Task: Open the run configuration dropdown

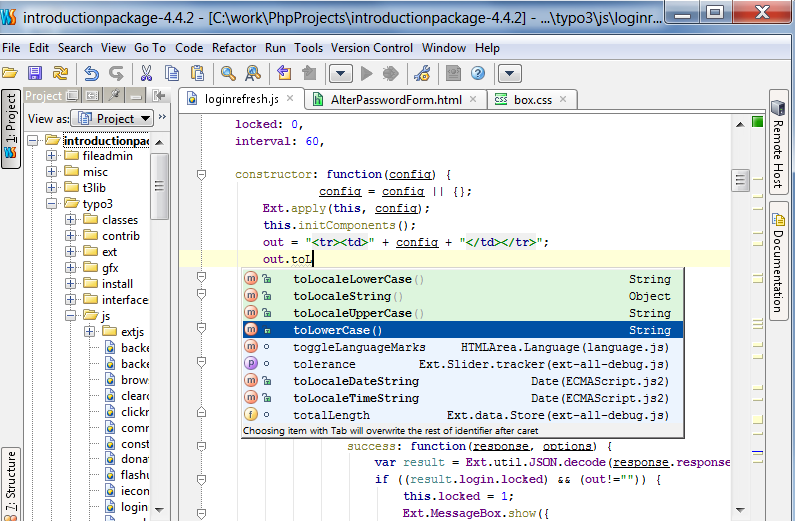Action: click(341, 73)
